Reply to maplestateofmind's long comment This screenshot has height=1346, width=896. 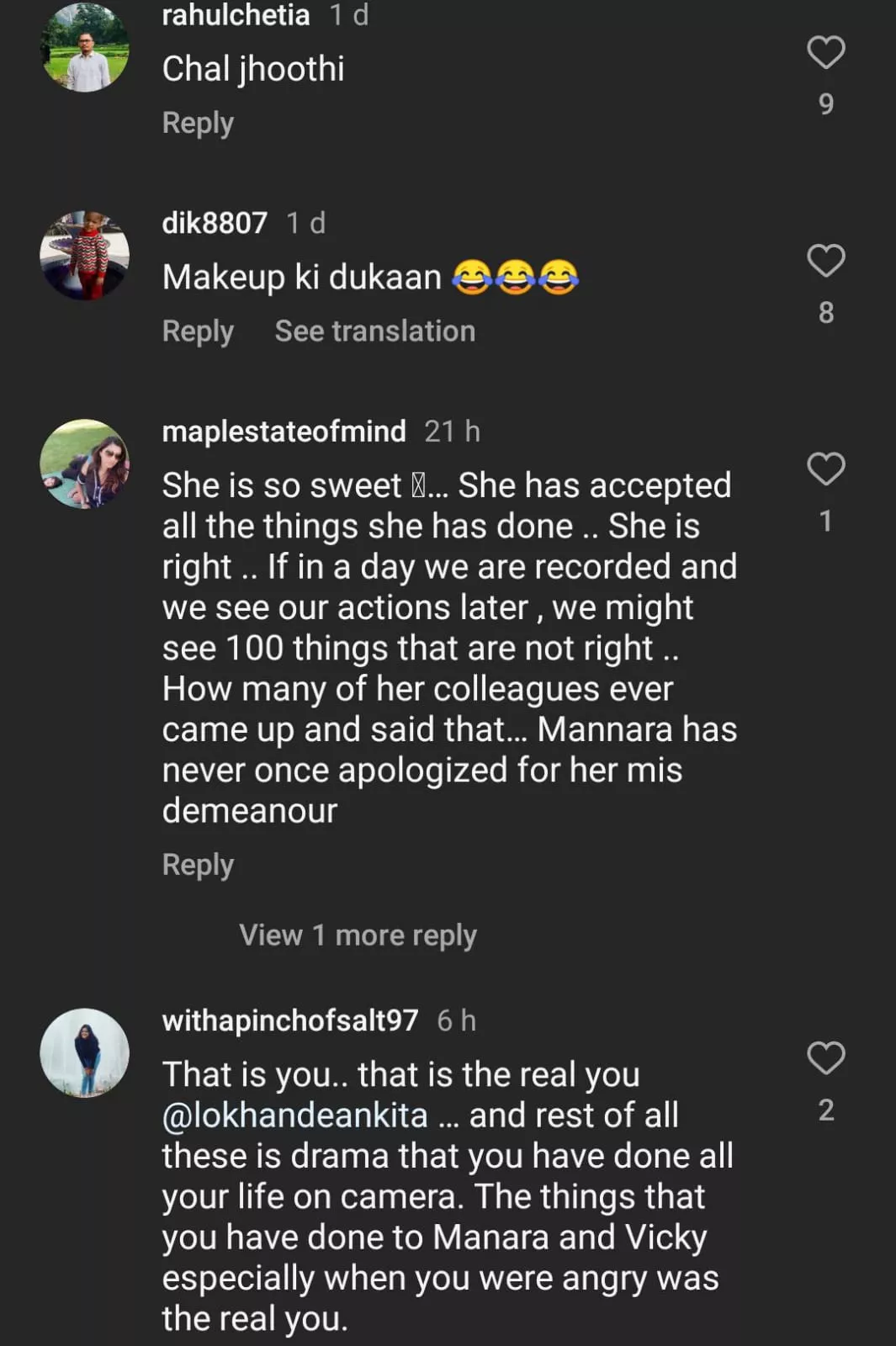tap(198, 865)
